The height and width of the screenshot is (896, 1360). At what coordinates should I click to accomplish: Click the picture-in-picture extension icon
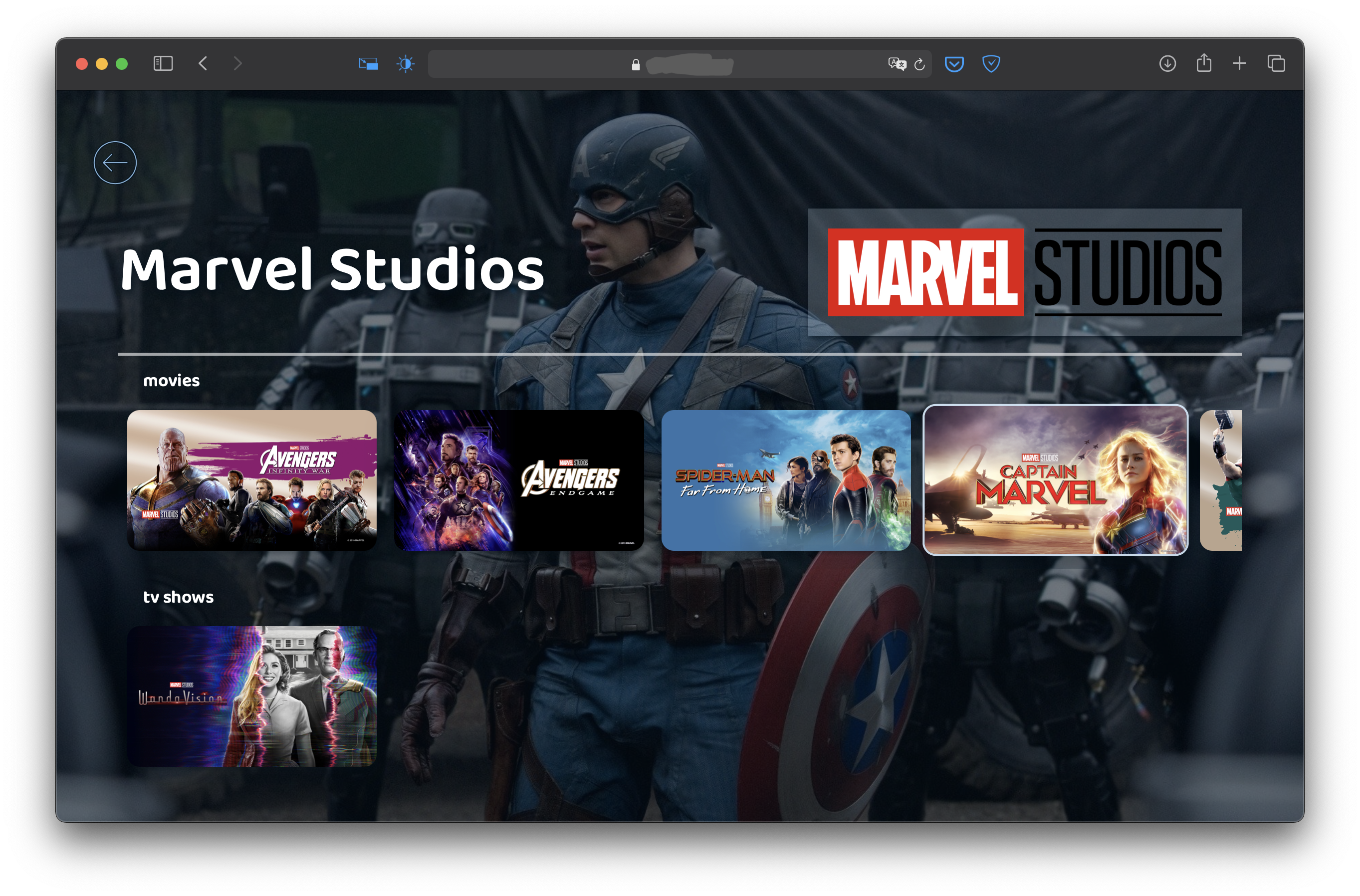point(368,63)
